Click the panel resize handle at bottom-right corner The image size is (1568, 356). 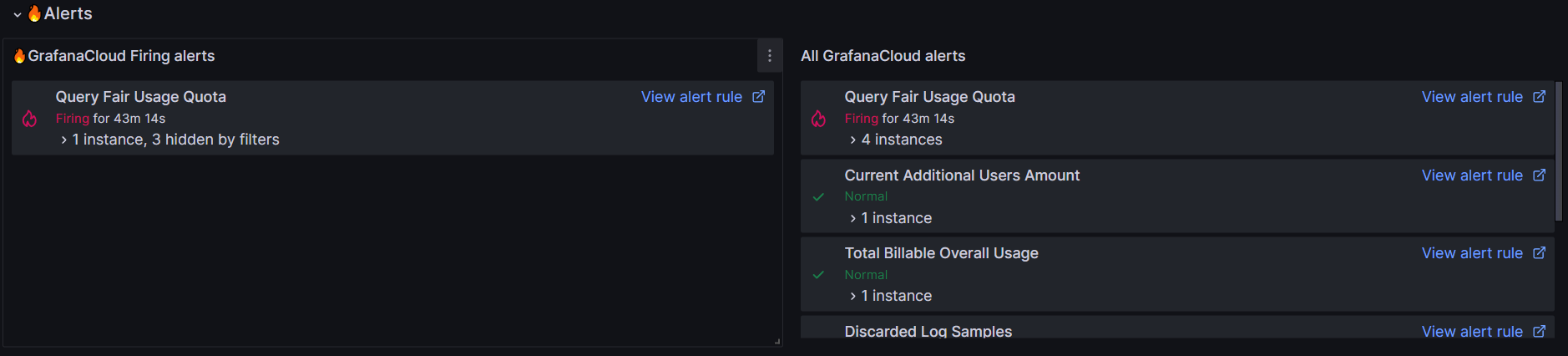click(777, 342)
